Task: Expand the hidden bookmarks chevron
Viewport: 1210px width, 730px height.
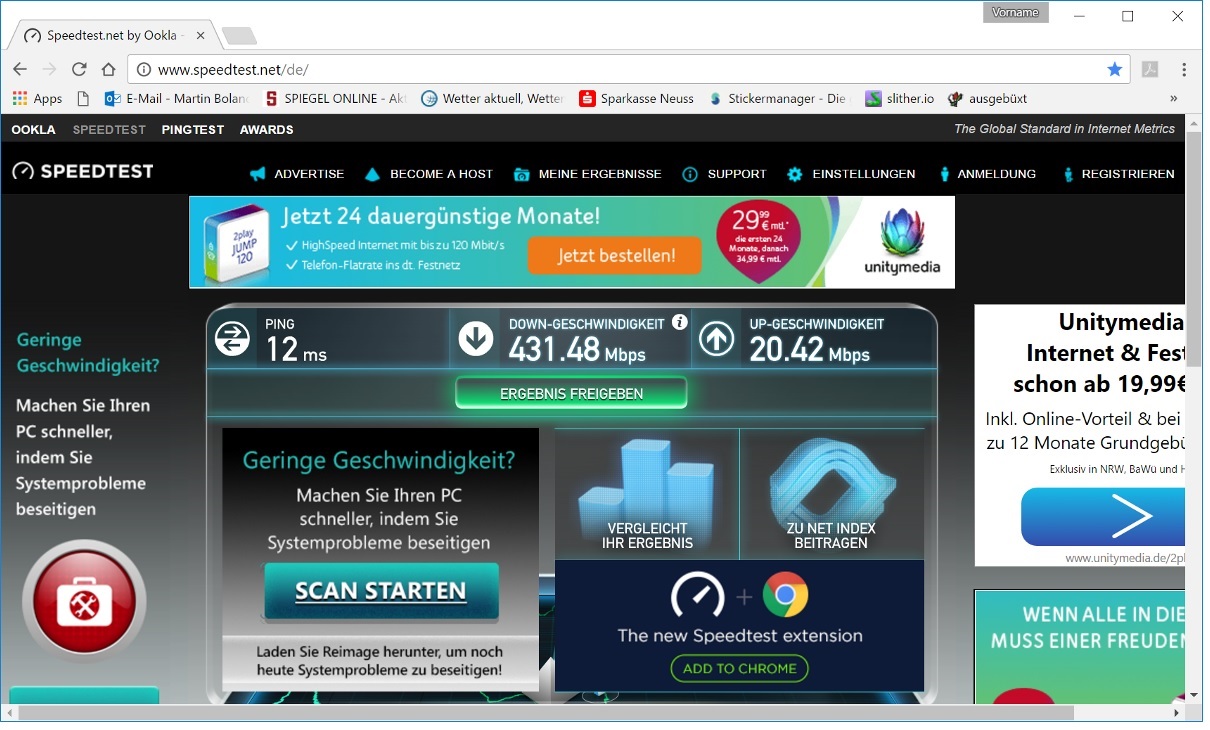Action: coord(1173,98)
